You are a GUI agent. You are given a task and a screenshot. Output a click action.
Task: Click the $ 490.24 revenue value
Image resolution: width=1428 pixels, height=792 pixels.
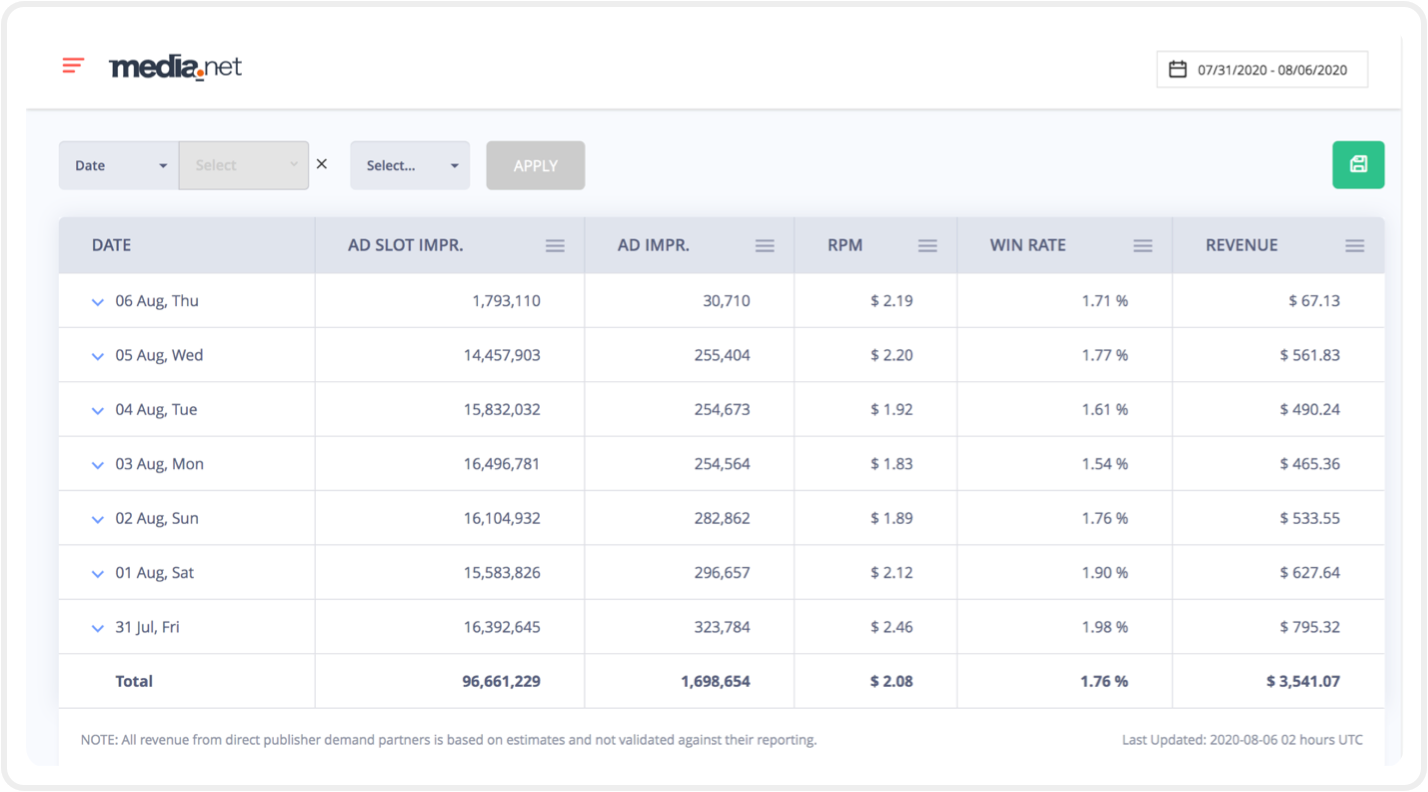(x=1310, y=410)
